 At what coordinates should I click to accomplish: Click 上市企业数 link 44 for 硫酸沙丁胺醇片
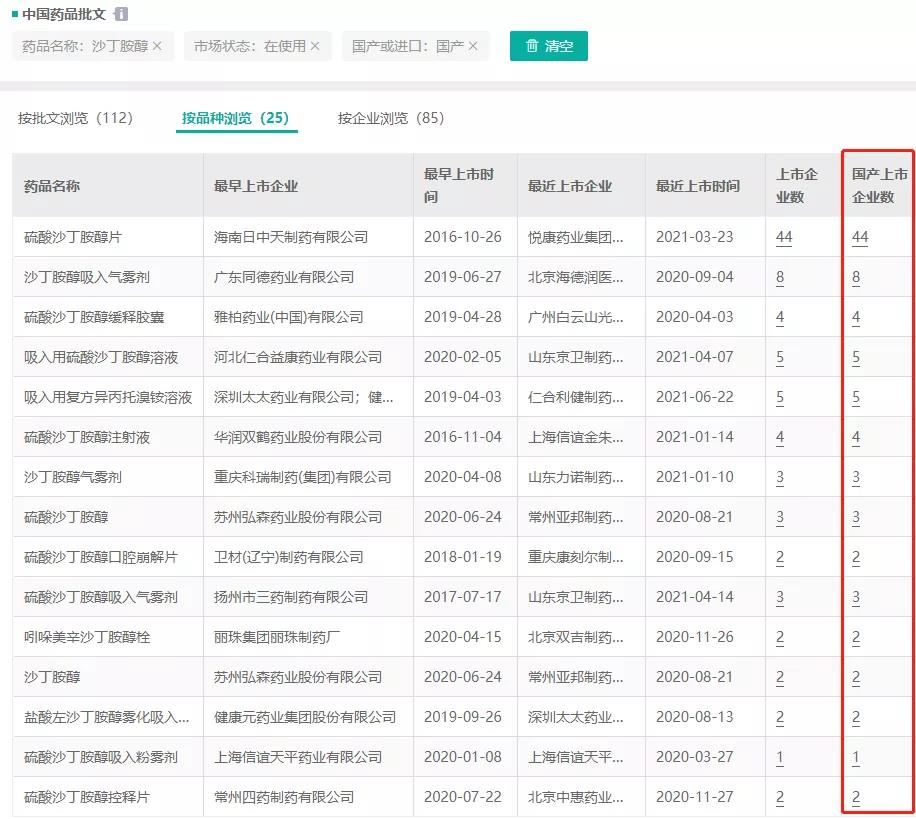tap(783, 237)
